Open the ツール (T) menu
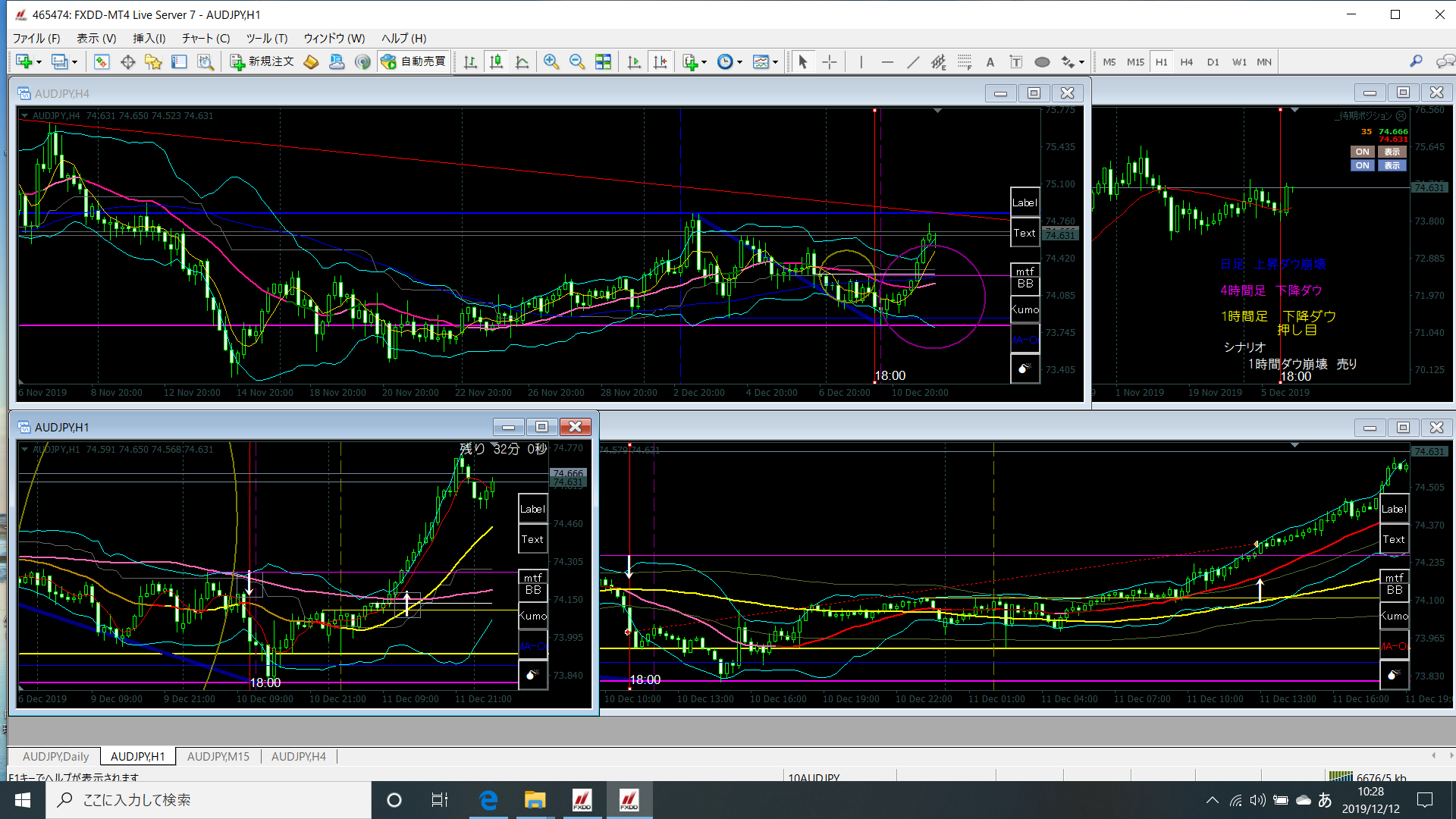The height and width of the screenshot is (819, 1456). [x=267, y=38]
